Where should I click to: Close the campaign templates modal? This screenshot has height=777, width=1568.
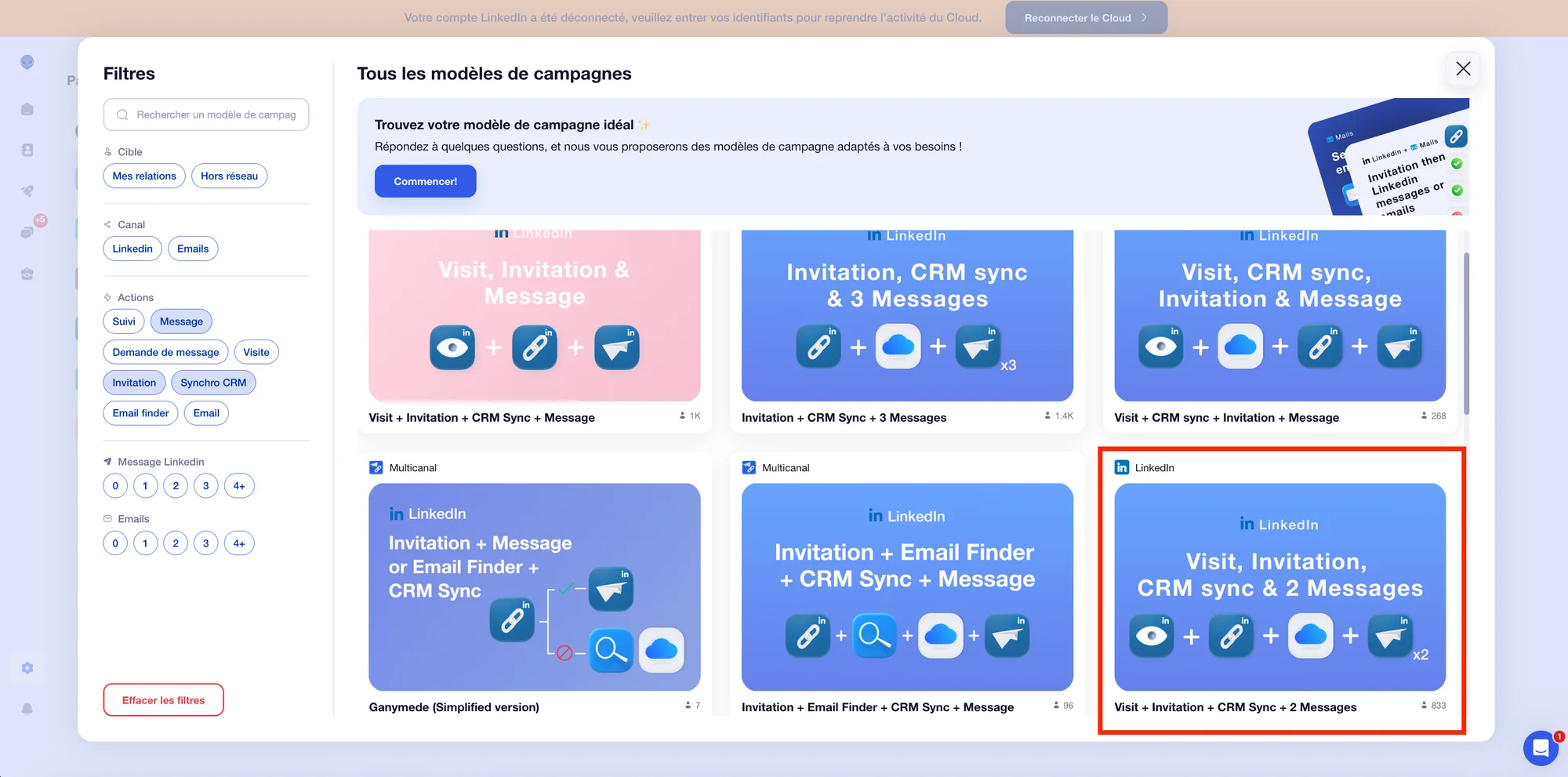(1463, 69)
